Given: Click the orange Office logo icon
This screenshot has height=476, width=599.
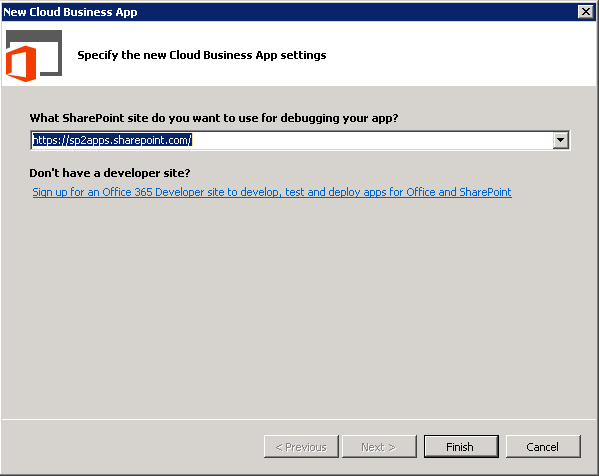Looking at the screenshot, I should 21,63.
